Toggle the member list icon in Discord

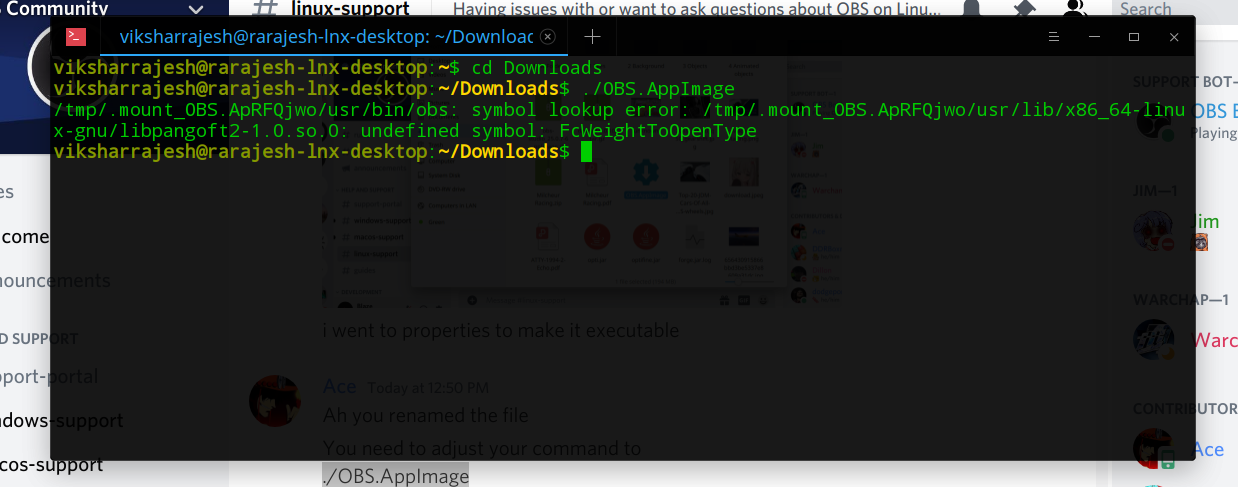1075,8
